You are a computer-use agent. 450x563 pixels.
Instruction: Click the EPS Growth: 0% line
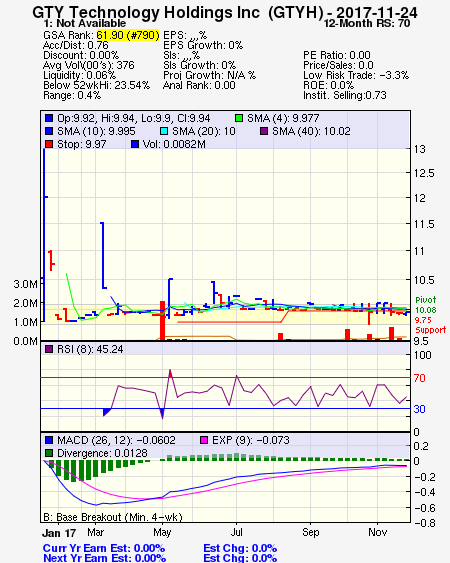203,45
